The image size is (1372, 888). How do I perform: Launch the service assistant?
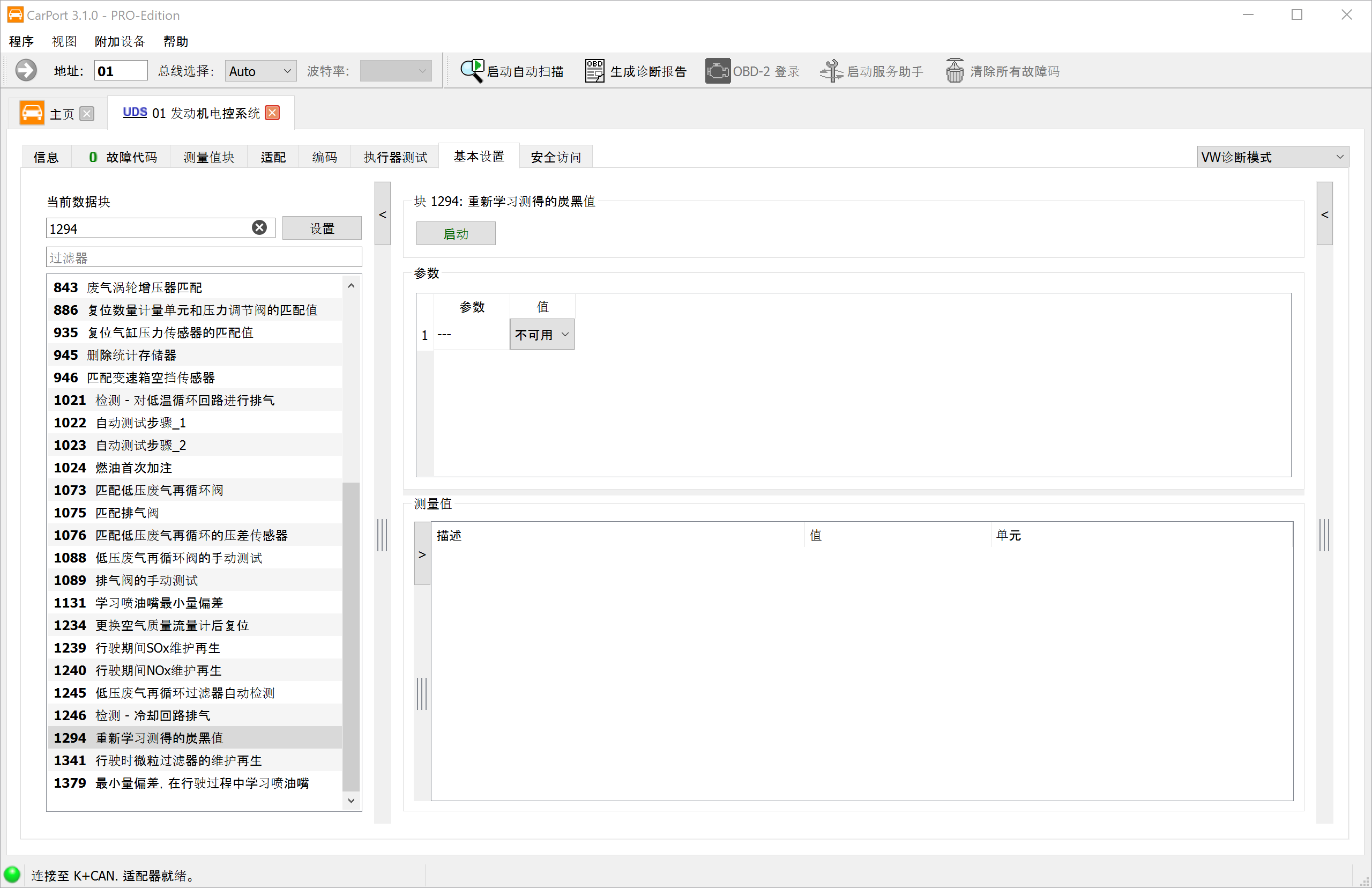tap(871, 71)
